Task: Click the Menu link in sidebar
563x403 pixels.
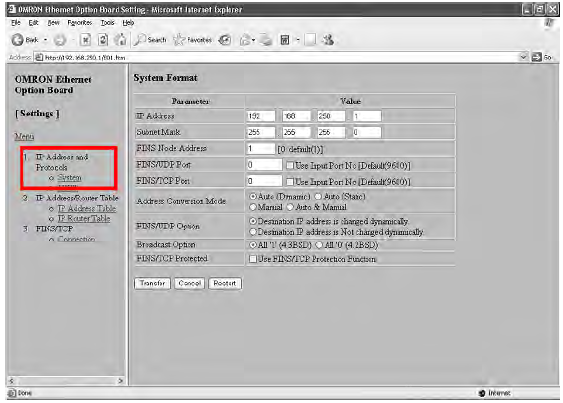Action: point(24,136)
